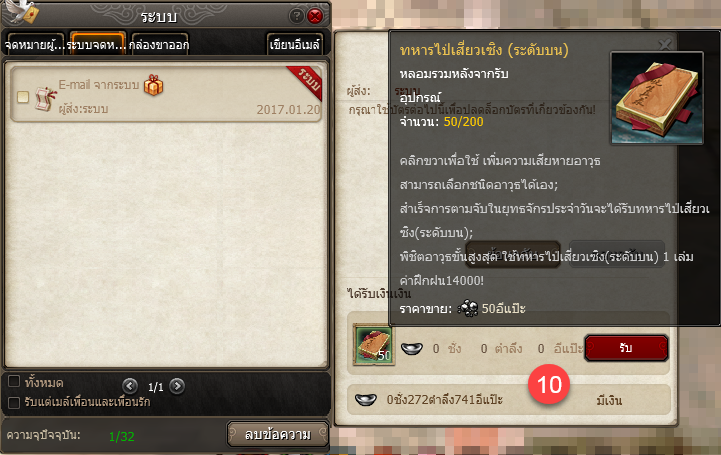Click the book item reward icon
Screen dimensions: 721x455
(373, 344)
